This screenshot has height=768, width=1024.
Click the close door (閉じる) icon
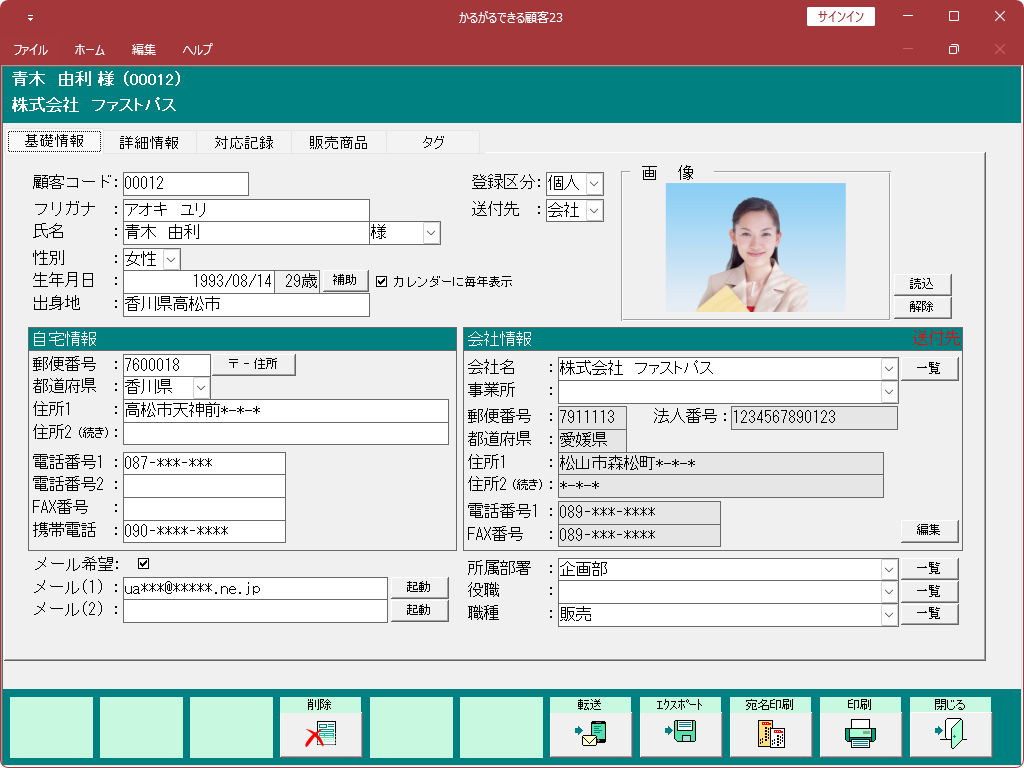[x=951, y=734]
